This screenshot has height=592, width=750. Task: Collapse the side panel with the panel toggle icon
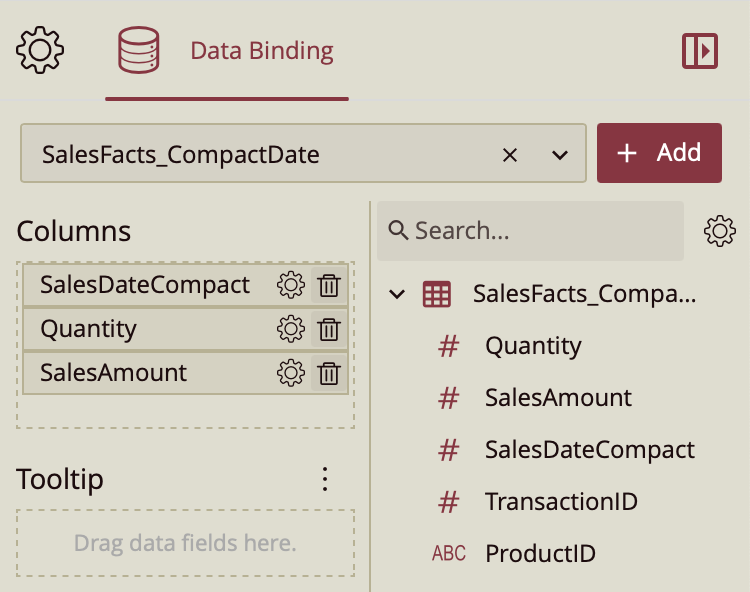(700, 51)
